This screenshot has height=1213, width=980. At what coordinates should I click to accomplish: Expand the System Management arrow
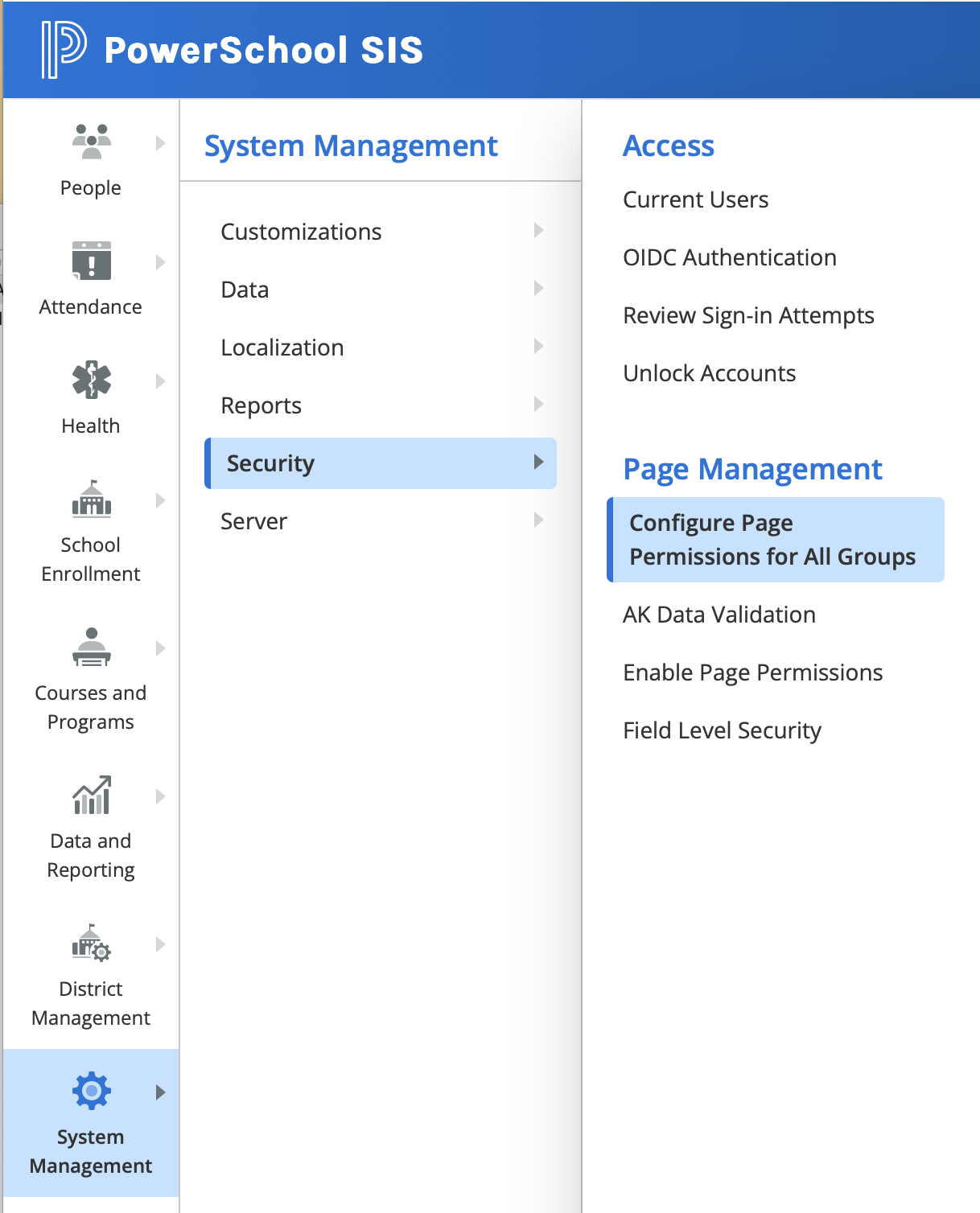[x=161, y=1092]
